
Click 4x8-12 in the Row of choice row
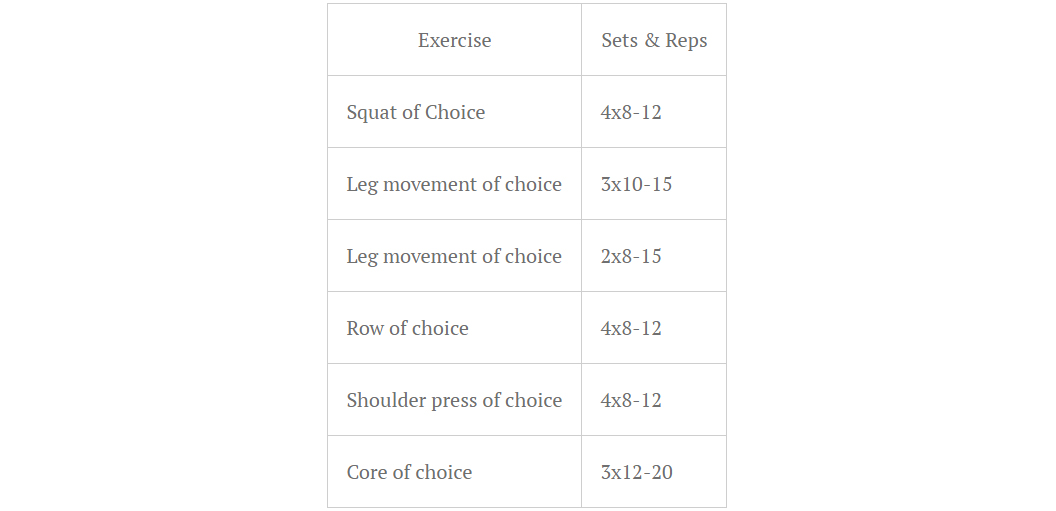(631, 329)
